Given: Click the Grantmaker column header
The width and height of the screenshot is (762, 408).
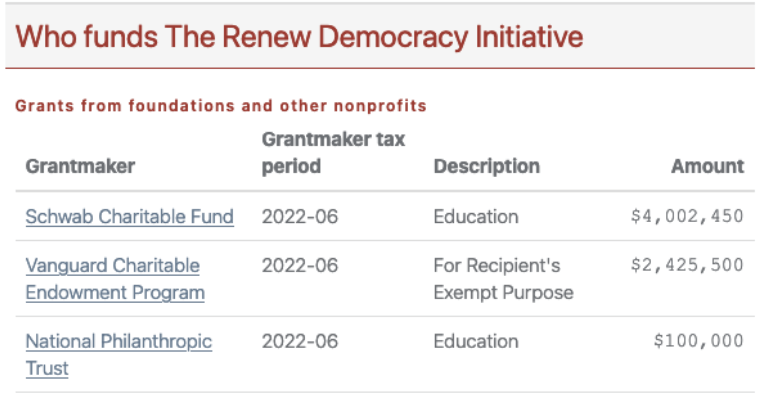Looking at the screenshot, I should click(80, 166).
